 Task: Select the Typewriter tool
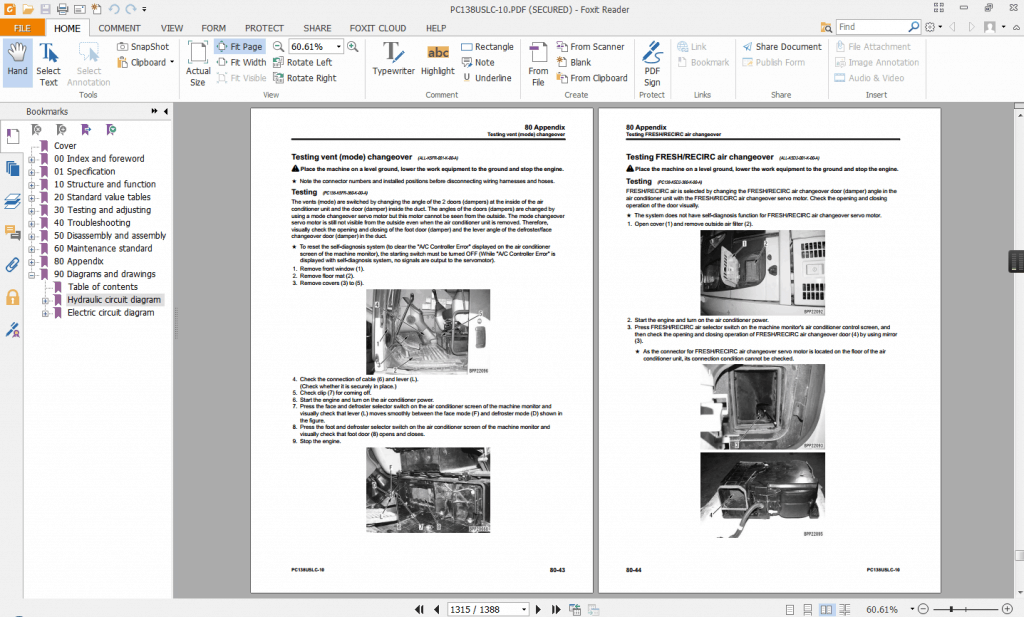pyautogui.click(x=393, y=59)
